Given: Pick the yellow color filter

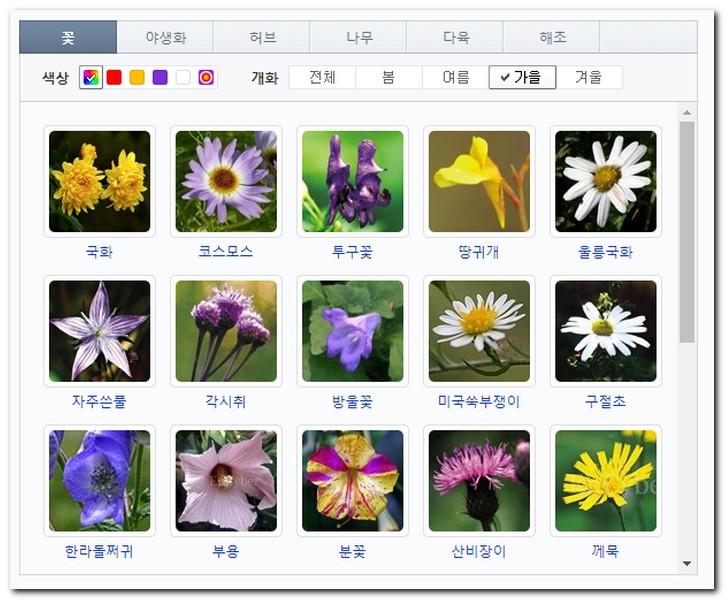Looking at the screenshot, I should (x=137, y=77).
